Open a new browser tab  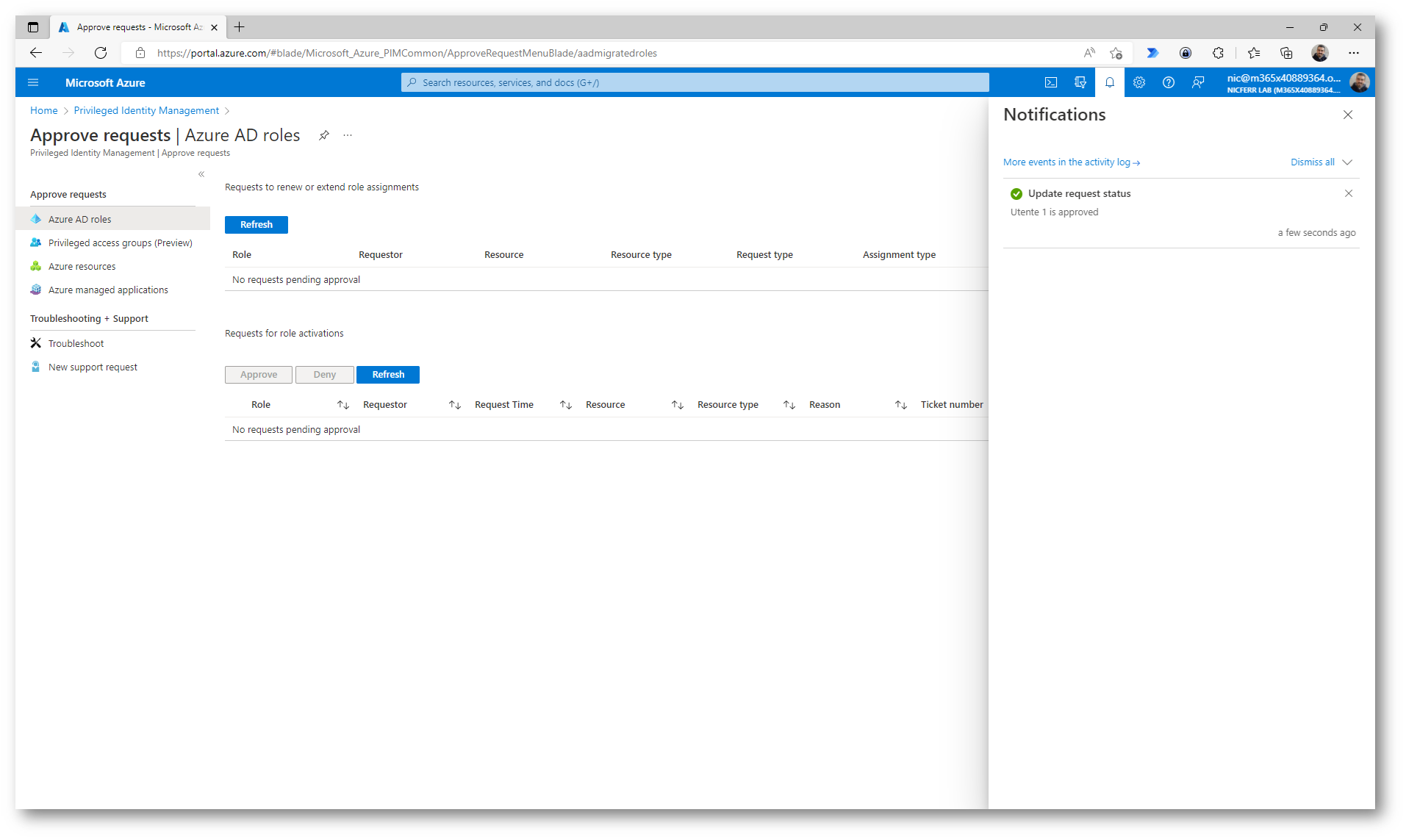pyautogui.click(x=239, y=27)
